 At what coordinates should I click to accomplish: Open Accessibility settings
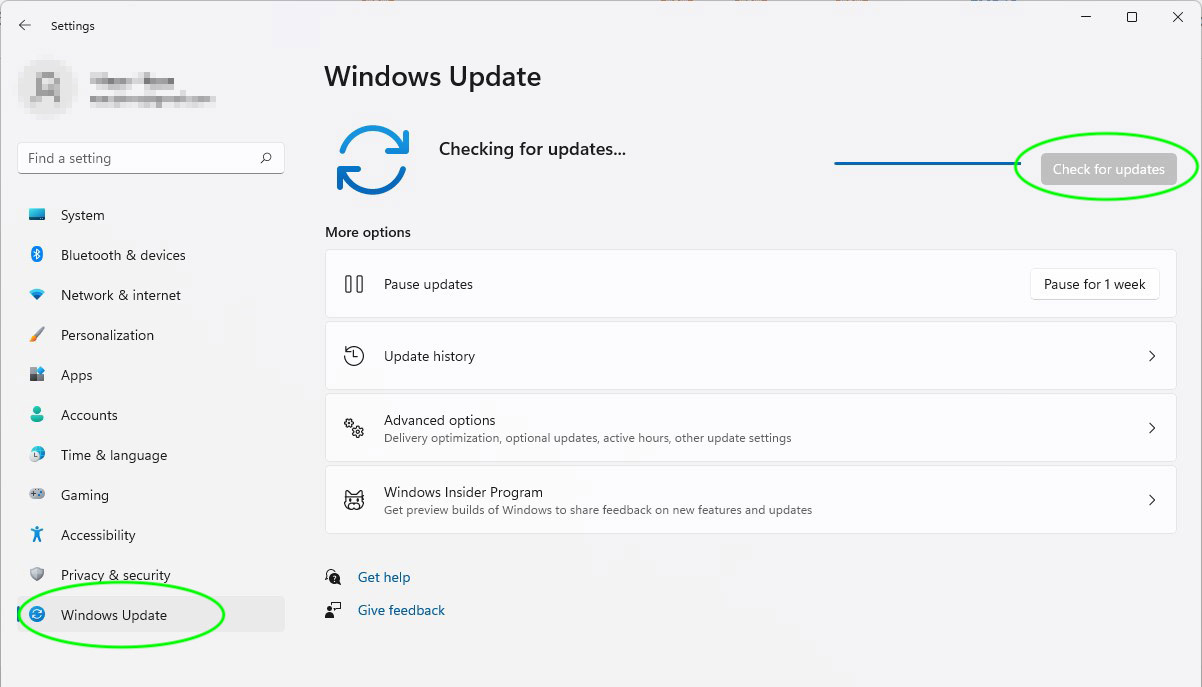[151, 535]
